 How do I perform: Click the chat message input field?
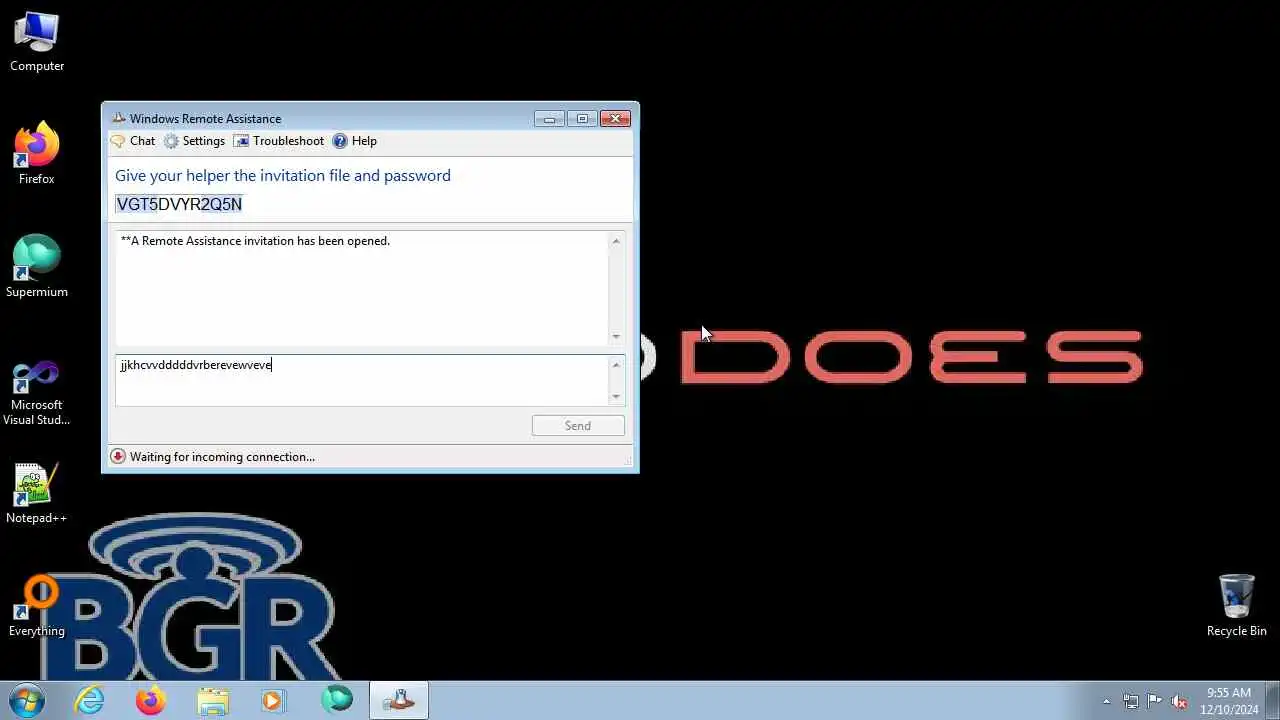coord(361,380)
